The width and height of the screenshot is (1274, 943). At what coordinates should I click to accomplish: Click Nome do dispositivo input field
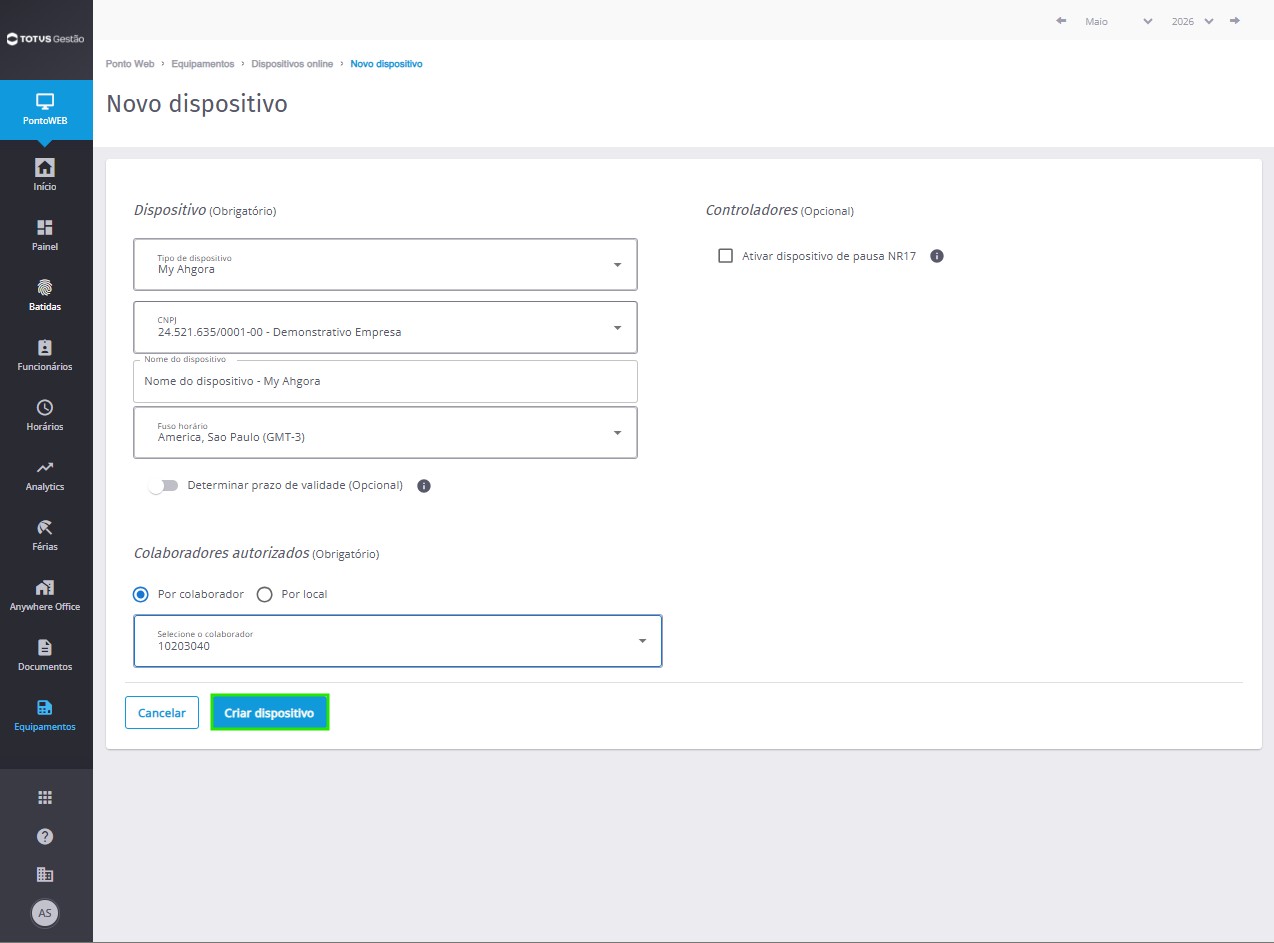(385, 381)
